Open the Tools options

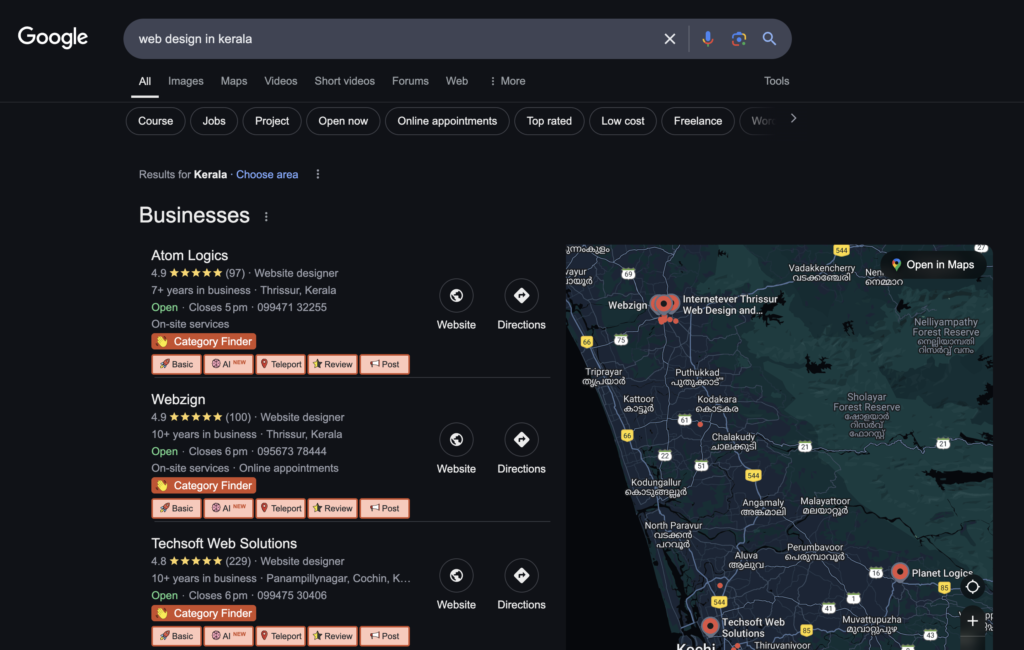coord(776,81)
